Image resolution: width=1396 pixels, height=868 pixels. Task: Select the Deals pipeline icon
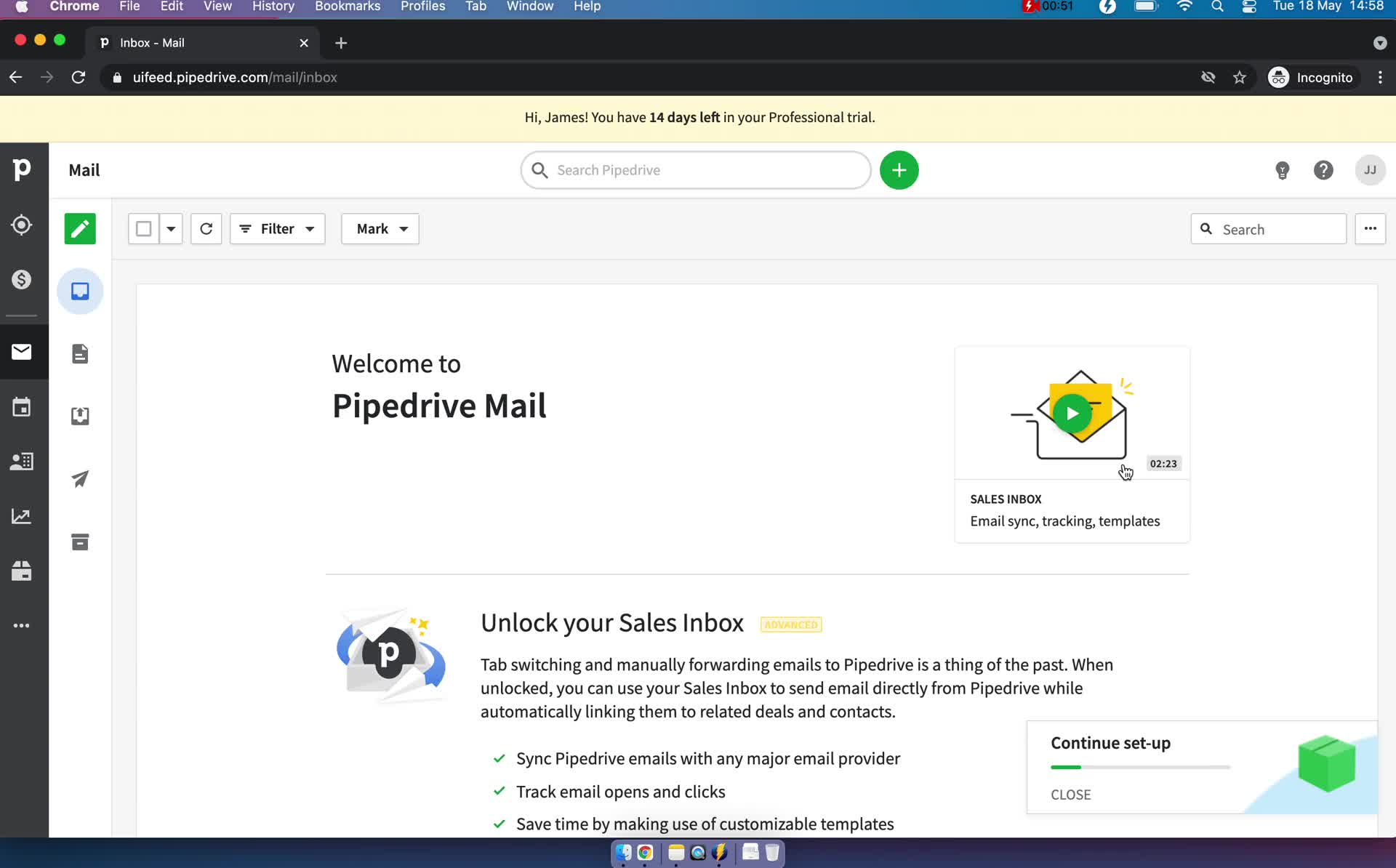pos(22,280)
